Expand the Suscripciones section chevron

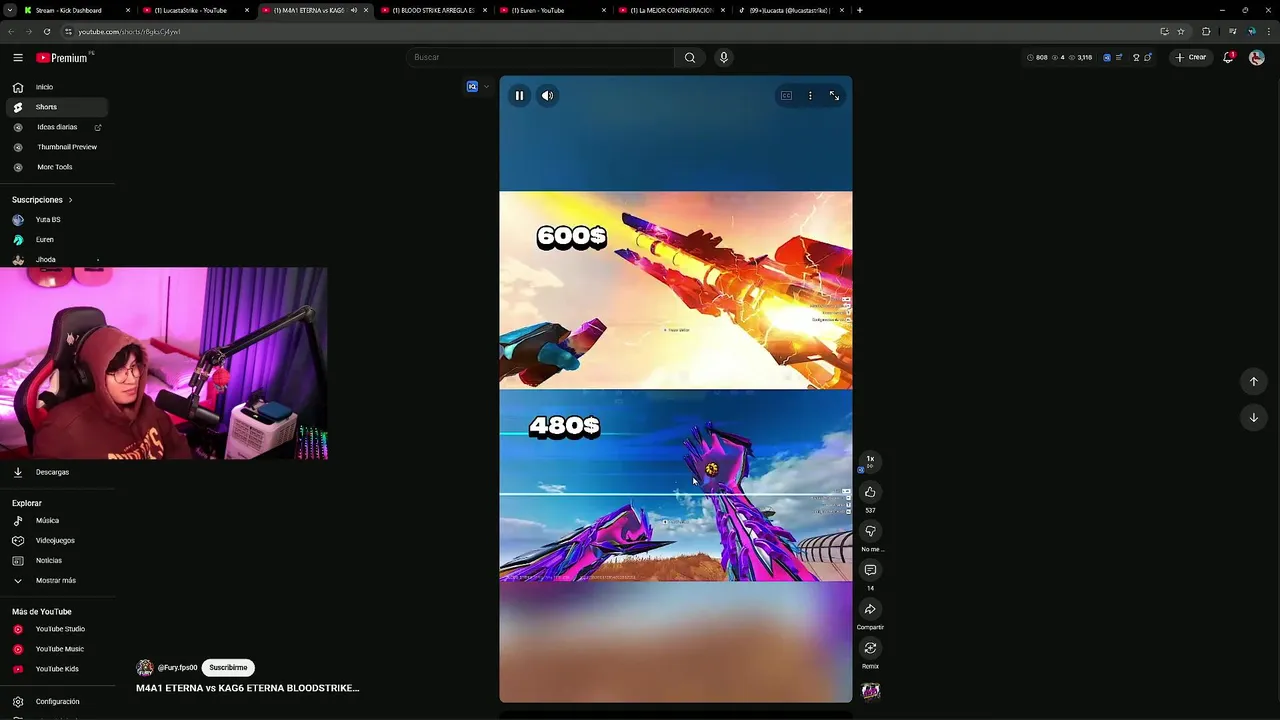(70, 200)
